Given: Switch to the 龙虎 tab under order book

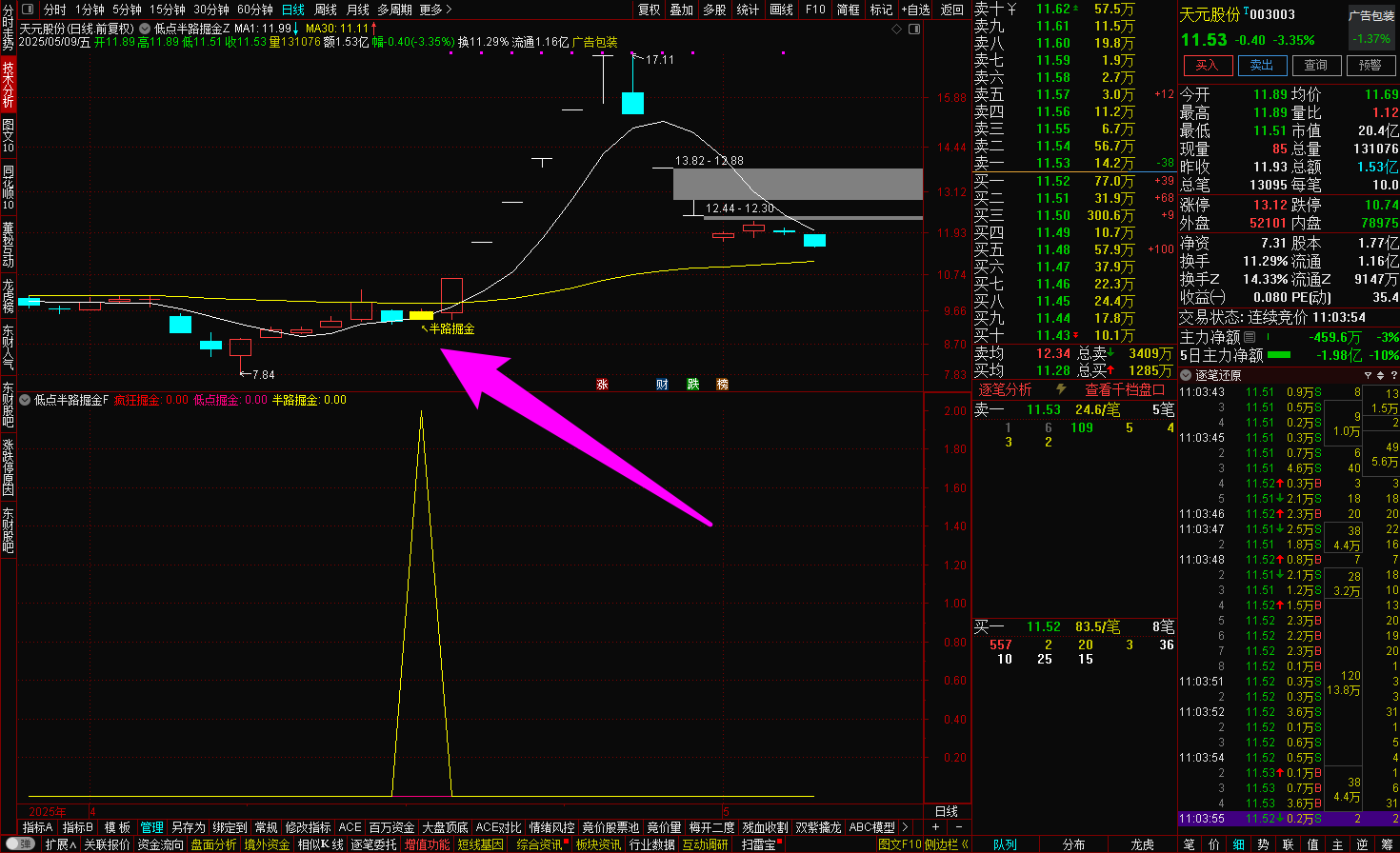Looking at the screenshot, I should pyautogui.click(x=1142, y=844).
